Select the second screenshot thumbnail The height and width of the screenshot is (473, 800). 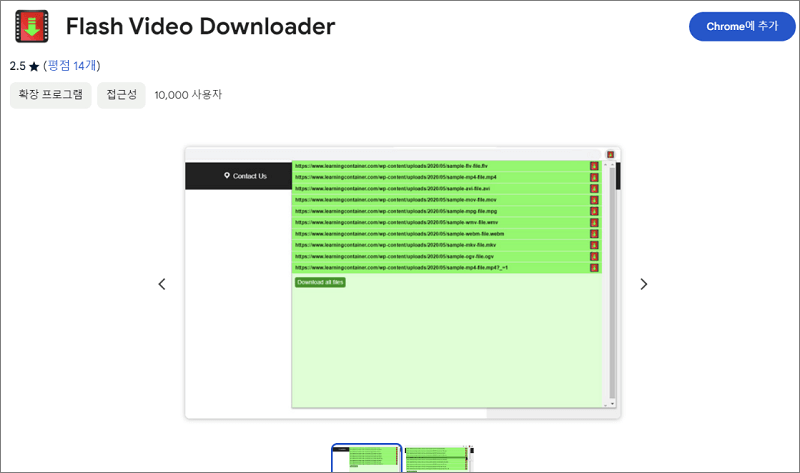click(439, 458)
